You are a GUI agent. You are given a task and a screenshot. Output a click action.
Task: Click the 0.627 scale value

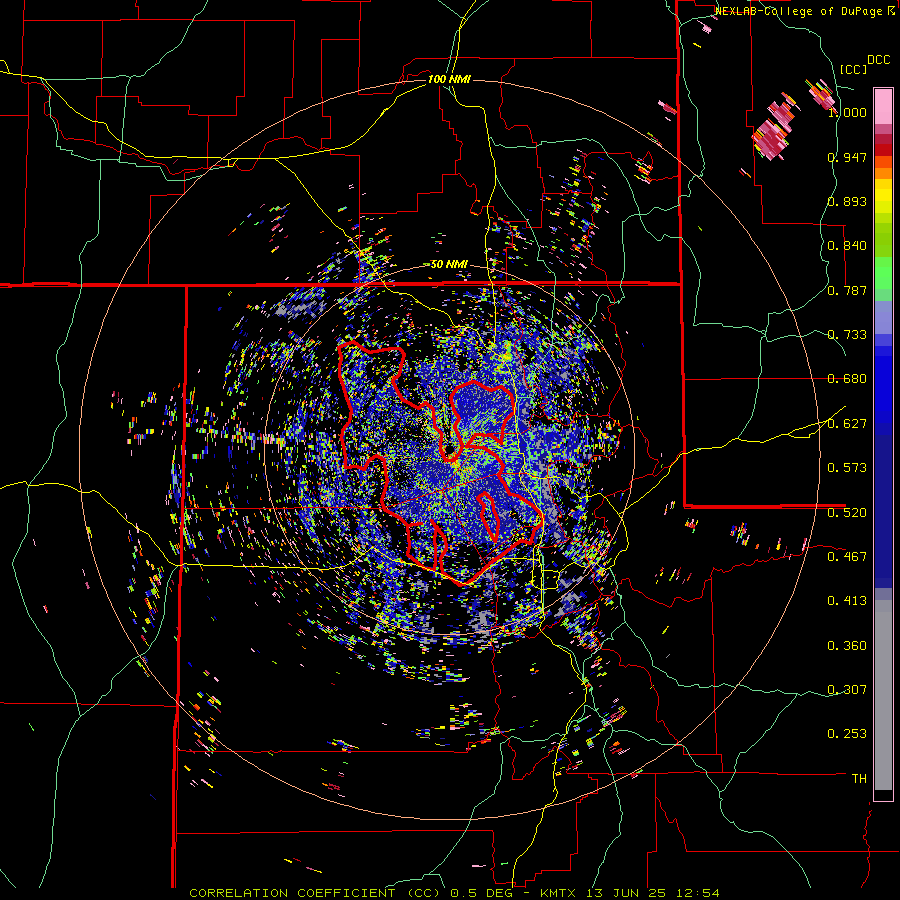847,423
